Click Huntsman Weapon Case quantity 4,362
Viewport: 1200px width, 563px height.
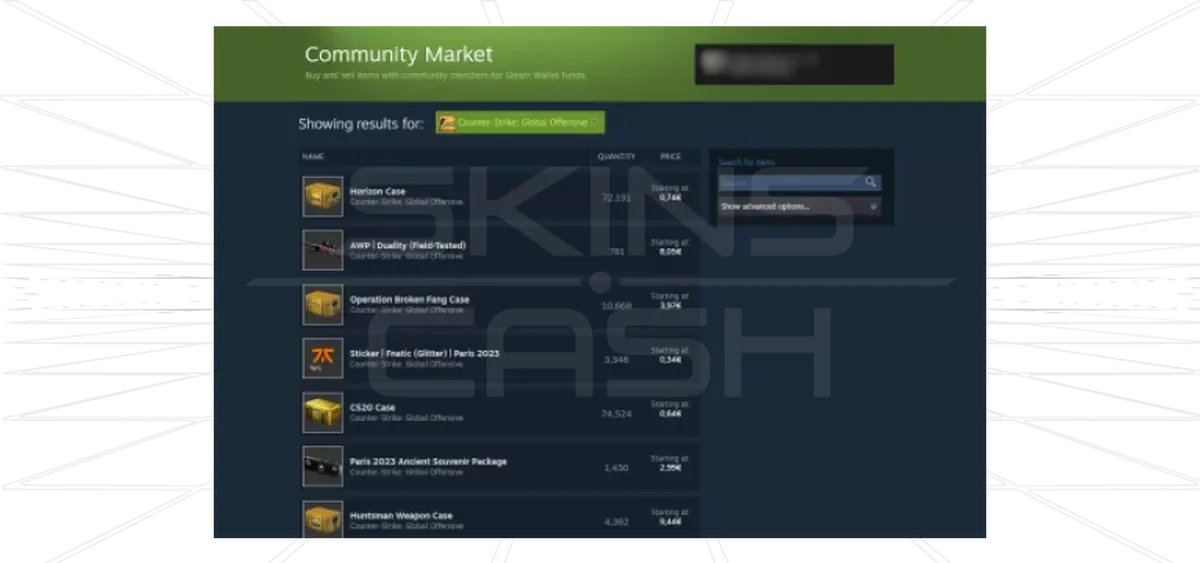pyautogui.click(x=616, y=521)
